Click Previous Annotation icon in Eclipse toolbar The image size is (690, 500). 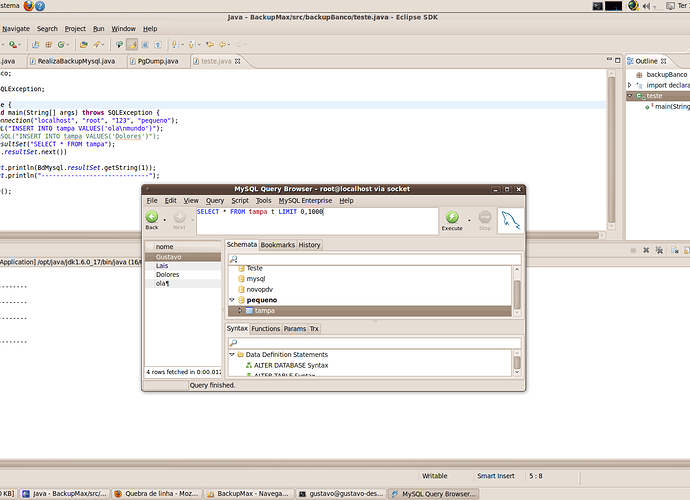[x=192, y=44]
